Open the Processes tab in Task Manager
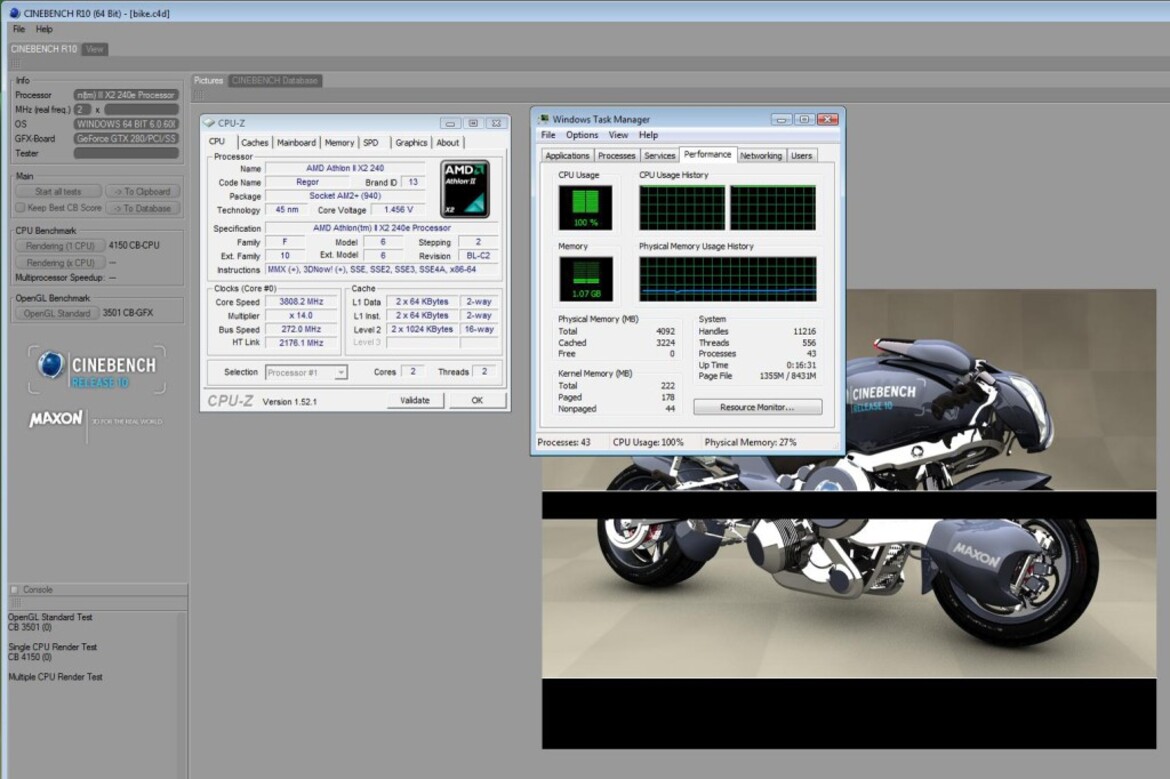The width and height of the screenshot is (1170, 779). (x=616, y=155)
